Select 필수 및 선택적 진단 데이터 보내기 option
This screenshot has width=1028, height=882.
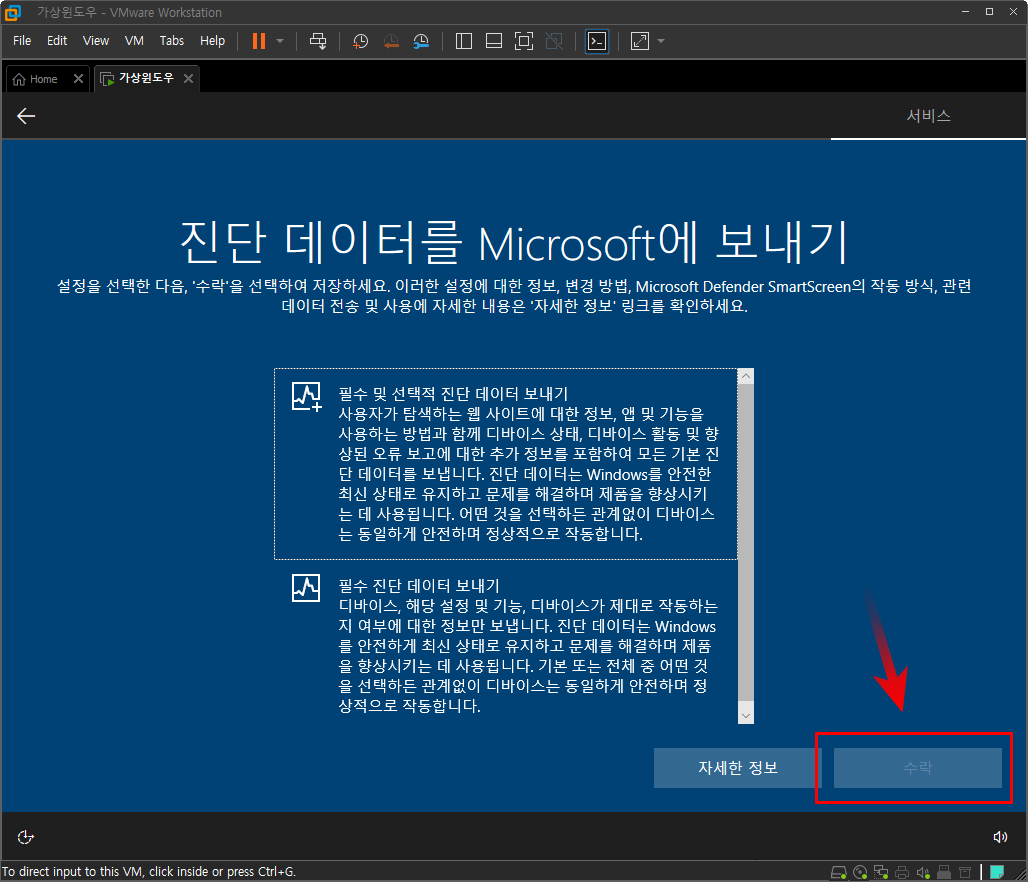[x=505, y=464]
